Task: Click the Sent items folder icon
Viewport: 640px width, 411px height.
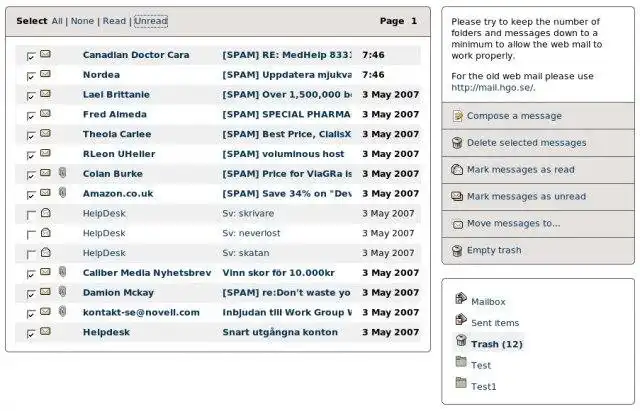Action: (x=460, y=320)
